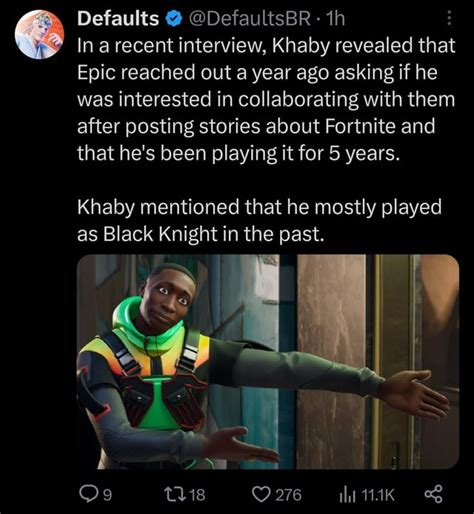Click the like count 276
The height and width of the screenshot is (514, 474).
[288, 495]
